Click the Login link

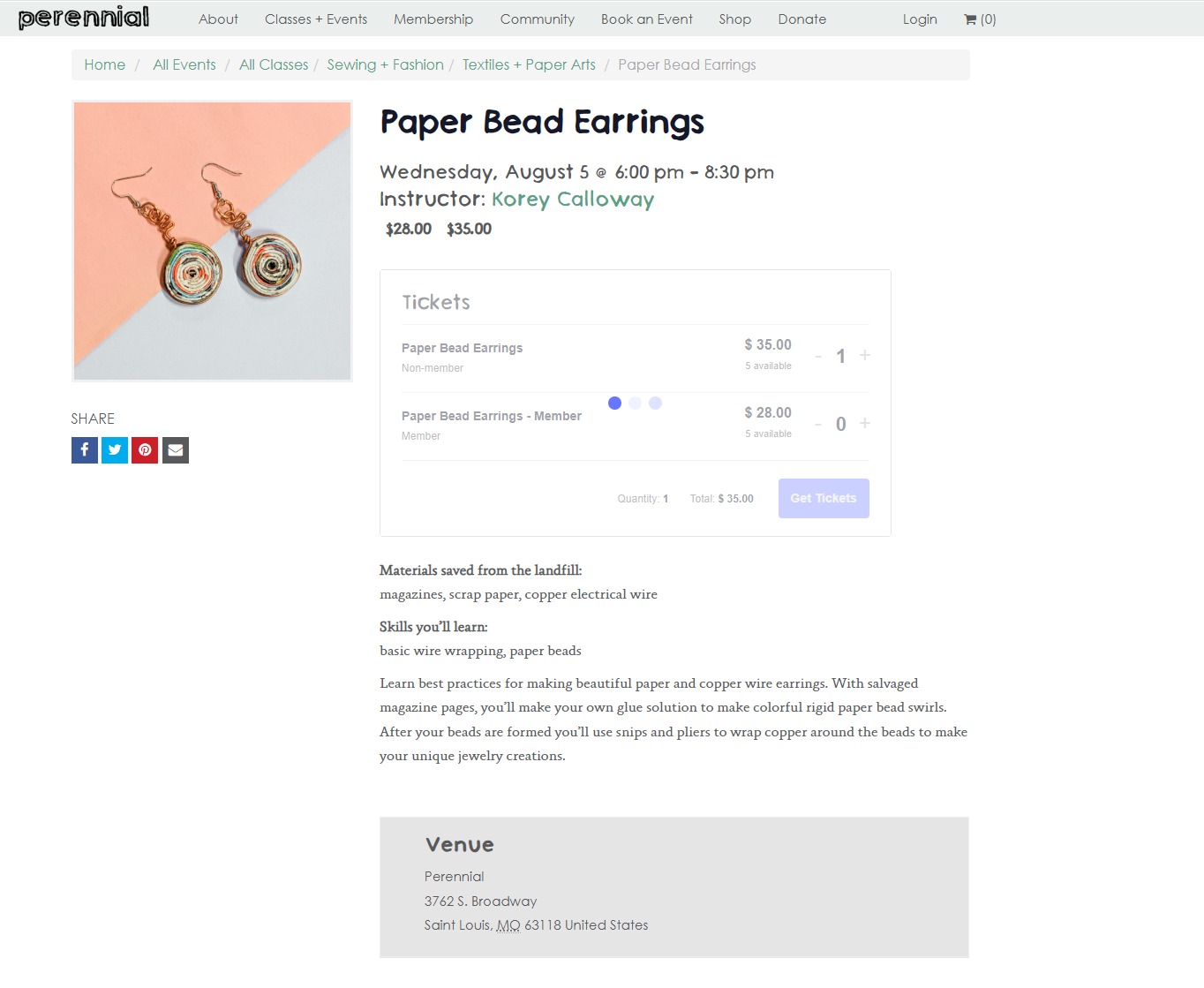[920, 19]
